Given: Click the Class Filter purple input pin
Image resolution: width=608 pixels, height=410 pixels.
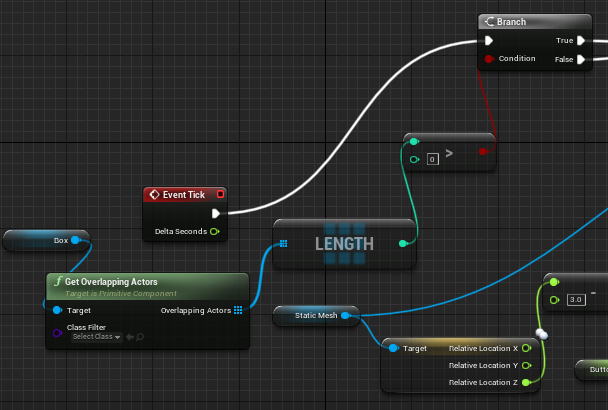Looking at the screenshot, I should click(x=57, y=333).
